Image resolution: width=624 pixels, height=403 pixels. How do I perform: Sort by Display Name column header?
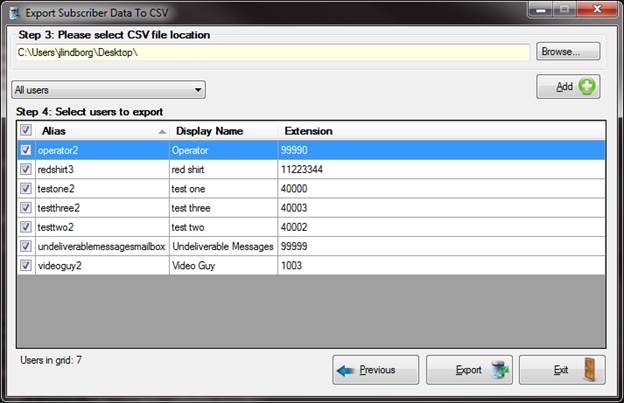tap(224, 131)
